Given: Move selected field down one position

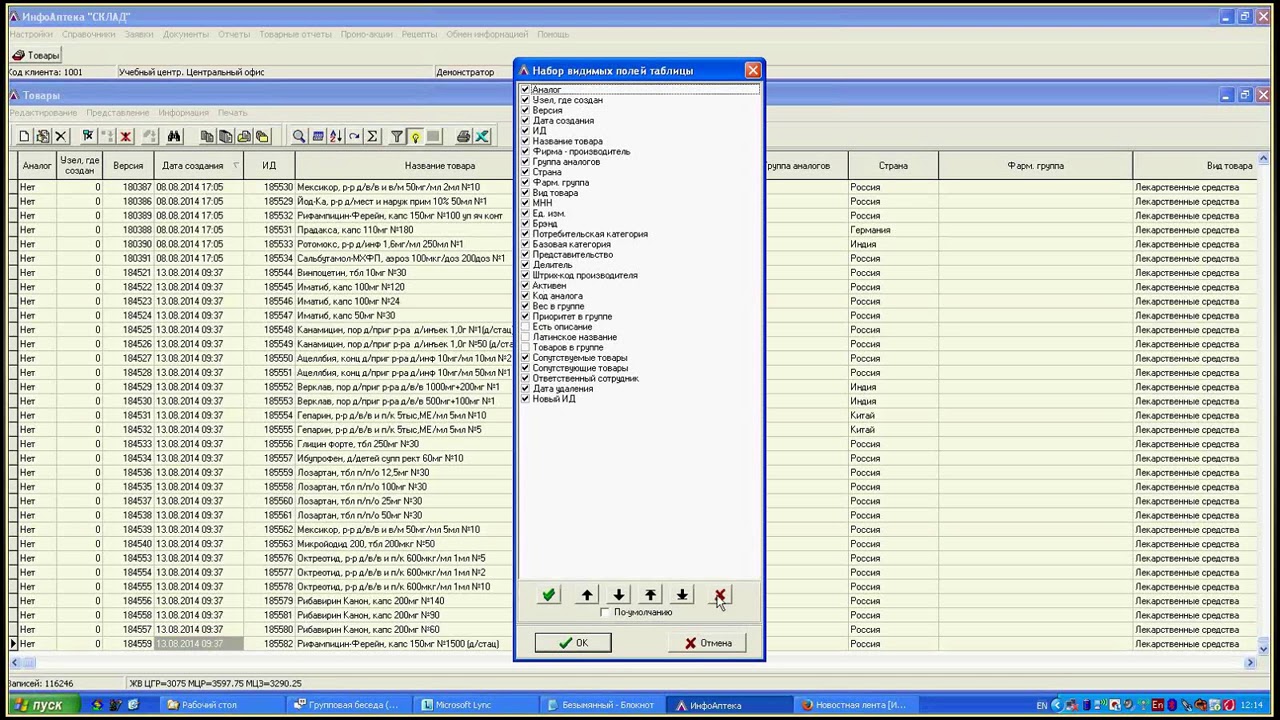Looking at the screenshot, I should click(x=618, y=595).
